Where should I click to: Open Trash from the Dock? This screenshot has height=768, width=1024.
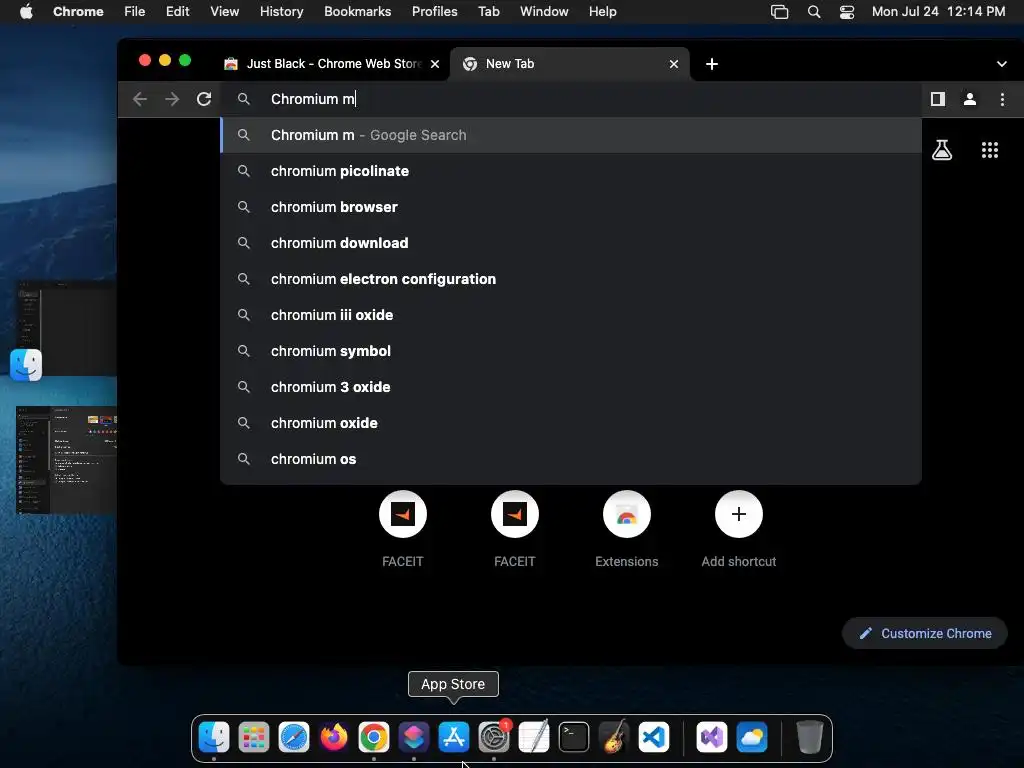click(810, 737)
